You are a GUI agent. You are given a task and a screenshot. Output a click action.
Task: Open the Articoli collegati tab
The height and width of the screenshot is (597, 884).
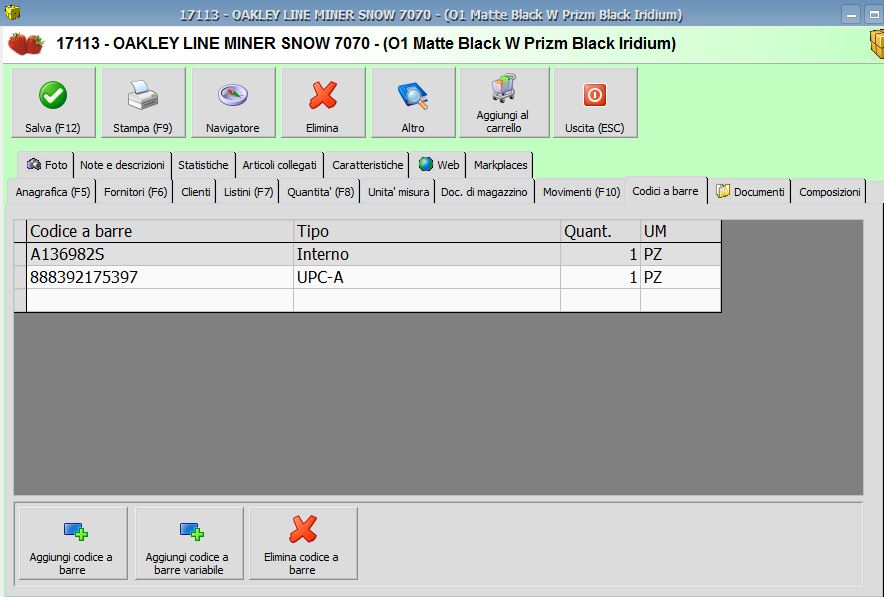[x=279, y=165]
